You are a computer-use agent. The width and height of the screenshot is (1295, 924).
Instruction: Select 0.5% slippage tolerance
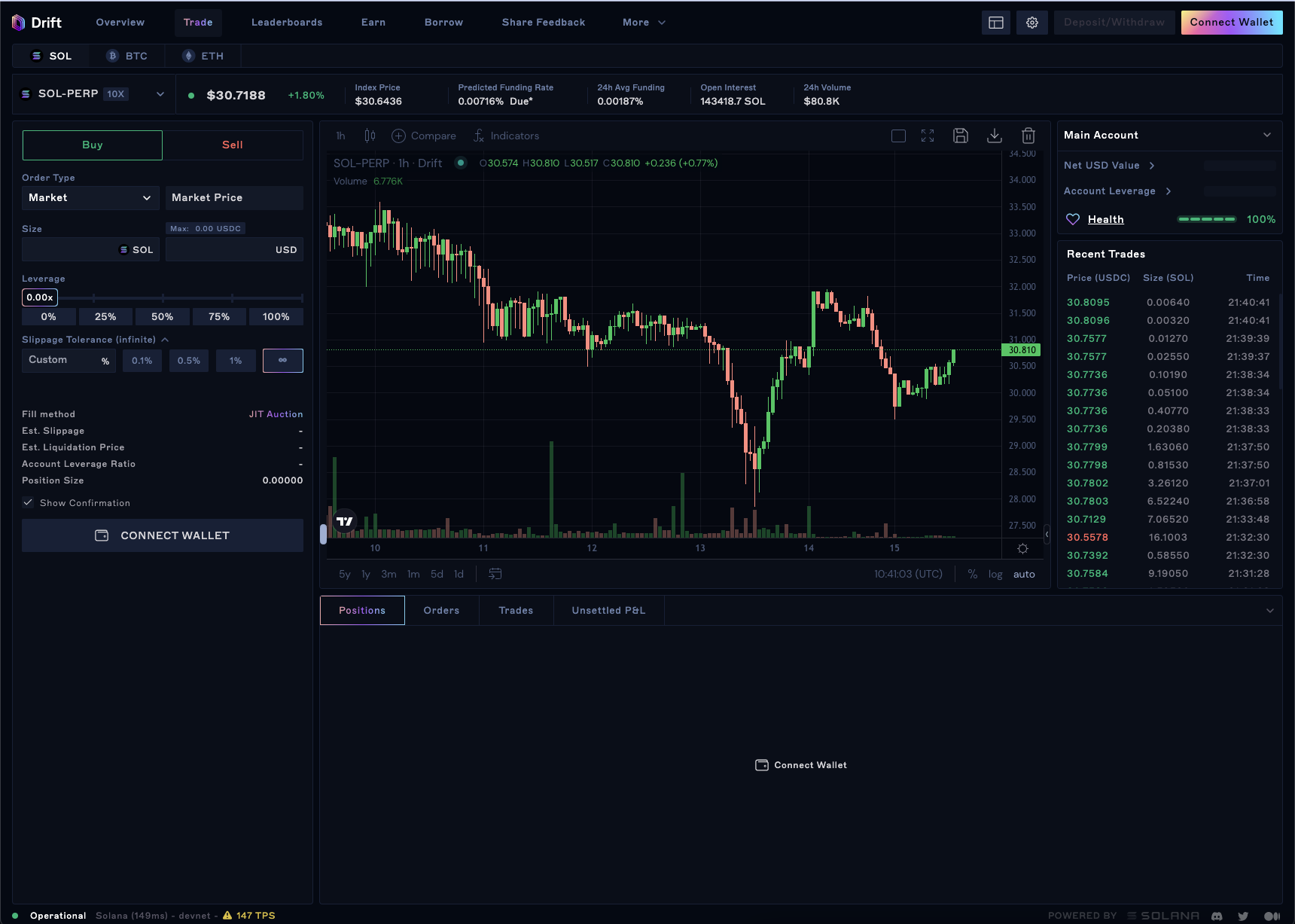click(189, 361)
